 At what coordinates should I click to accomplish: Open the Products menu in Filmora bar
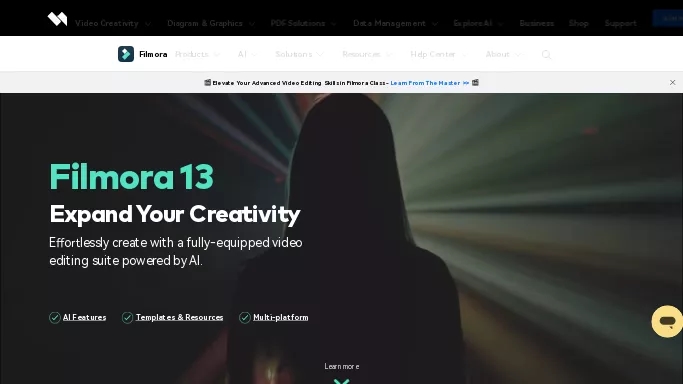pos(197,54)
